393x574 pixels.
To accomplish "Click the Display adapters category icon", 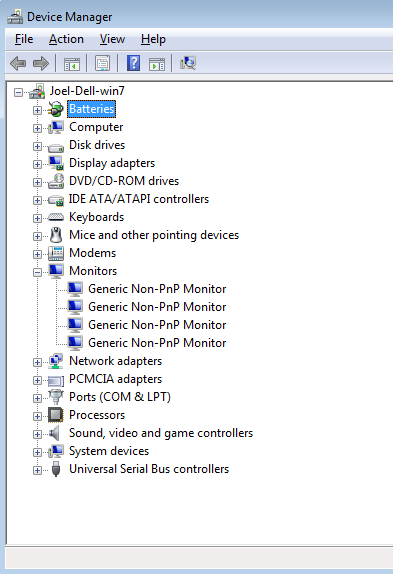I will [x=56, y=163].
